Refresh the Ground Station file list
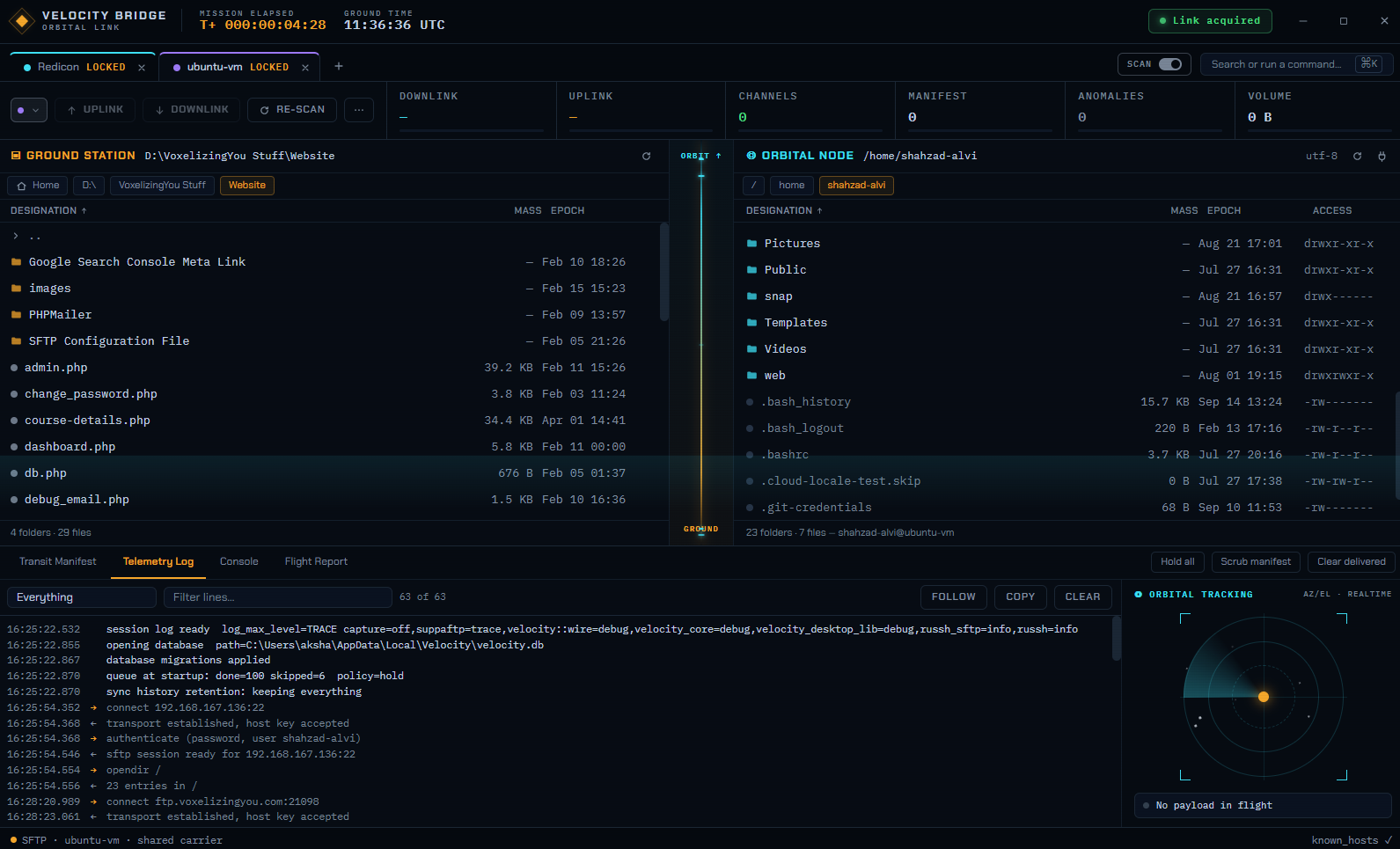This screenshot has height=849, width=1400. (646, 156)
